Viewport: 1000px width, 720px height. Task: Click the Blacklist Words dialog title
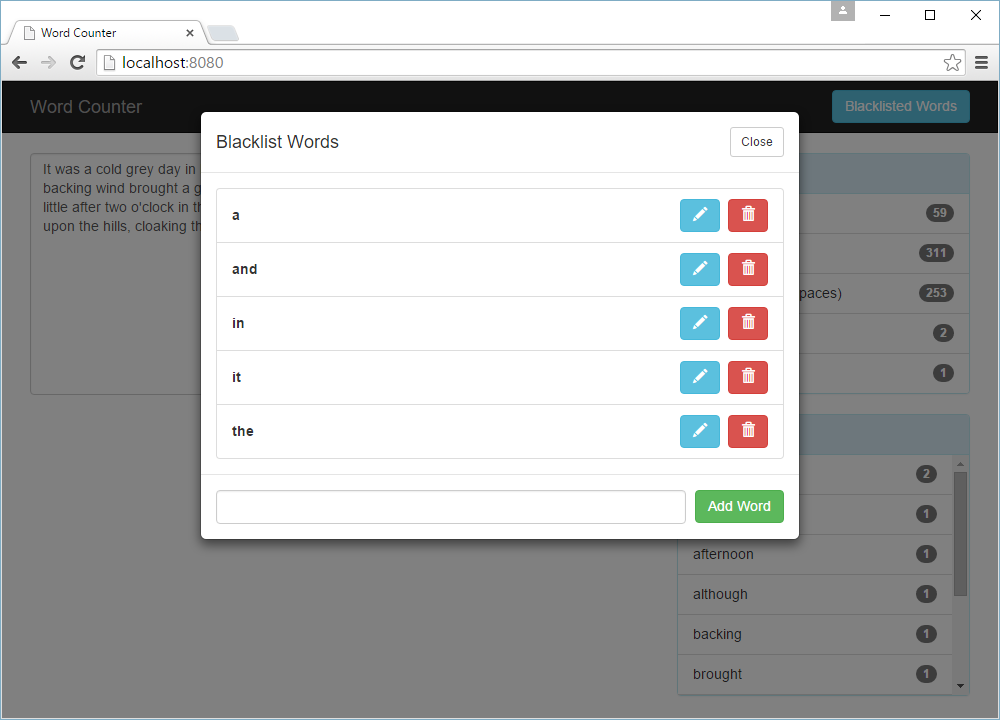point(277,142)
